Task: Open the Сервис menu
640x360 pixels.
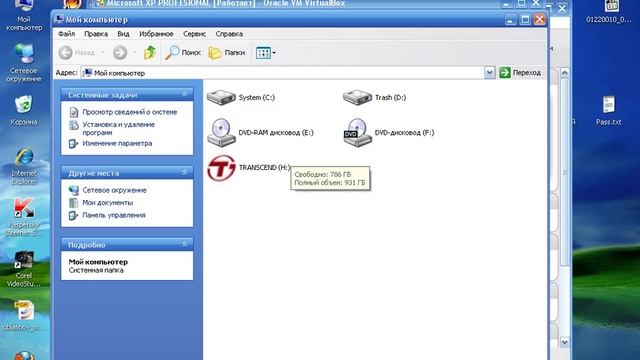Action: (x=194, y=34)
